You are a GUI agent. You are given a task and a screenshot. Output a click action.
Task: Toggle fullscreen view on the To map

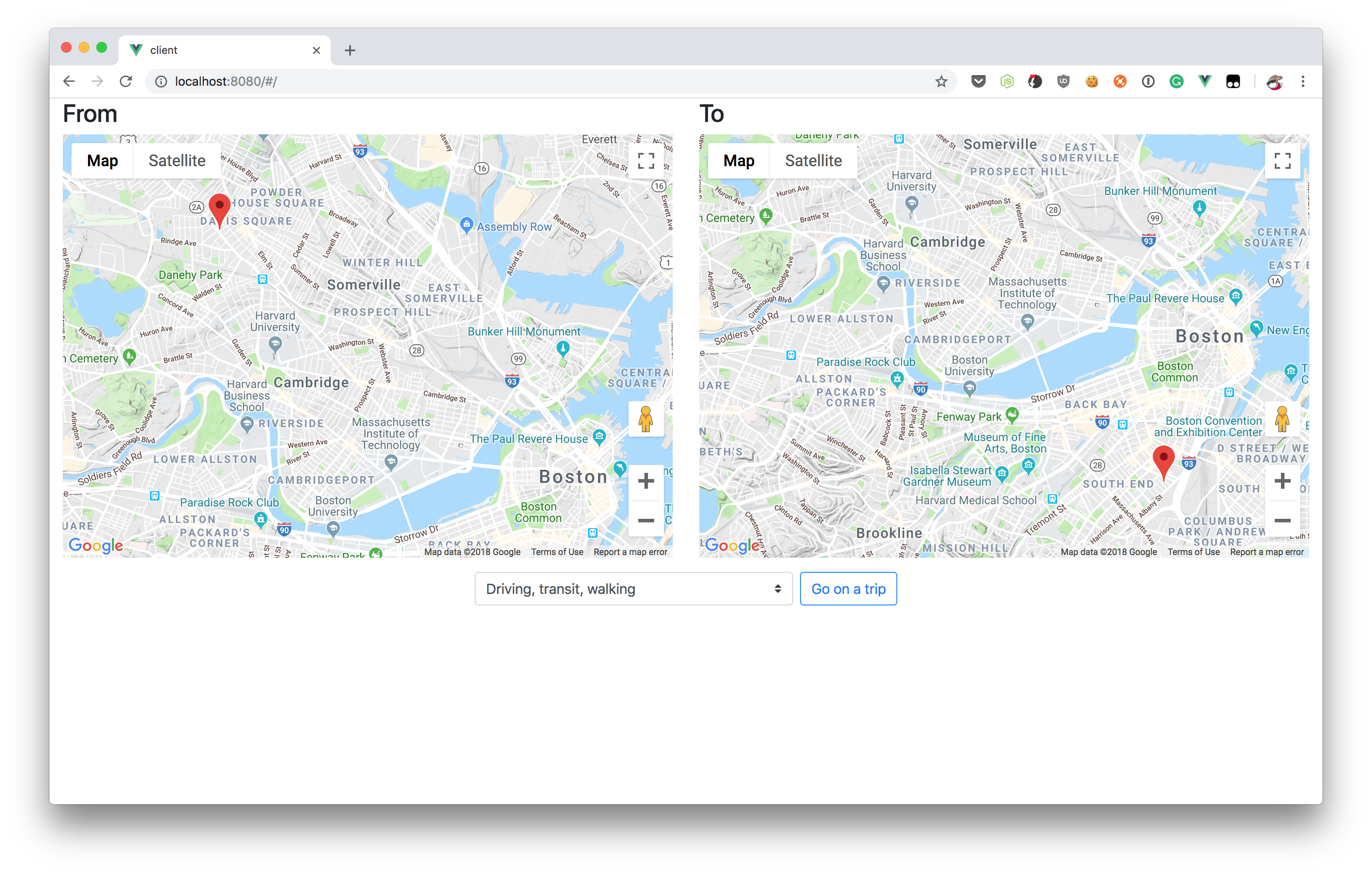tap(1282, 161)
